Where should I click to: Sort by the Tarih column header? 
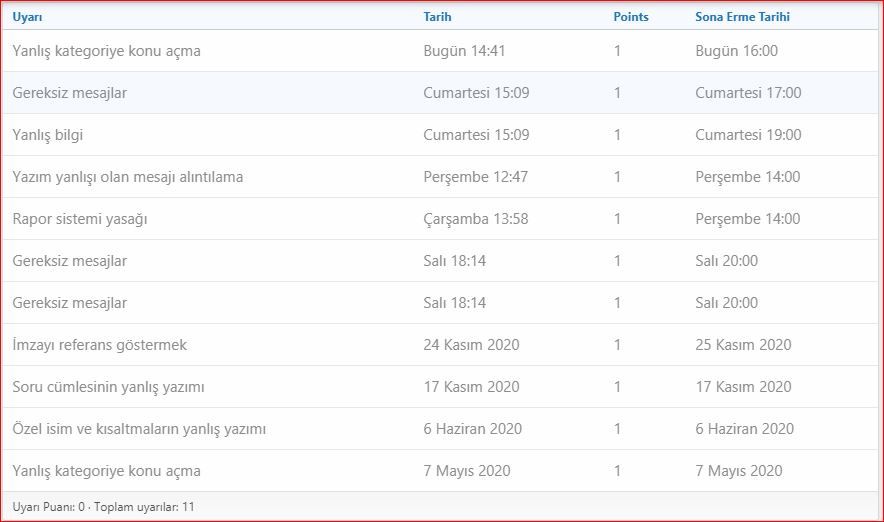point(437,17)
